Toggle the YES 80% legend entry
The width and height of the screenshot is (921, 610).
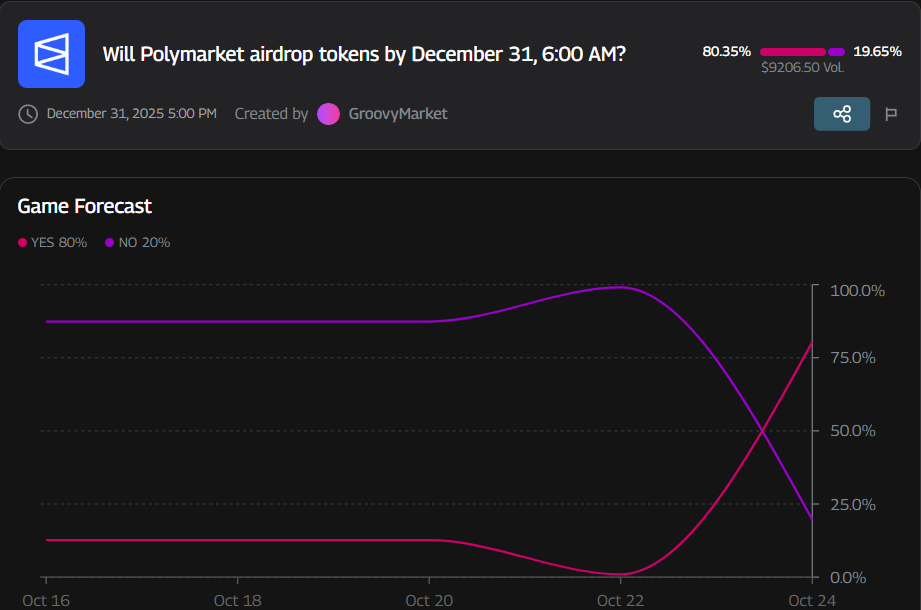tap(53, 242)
